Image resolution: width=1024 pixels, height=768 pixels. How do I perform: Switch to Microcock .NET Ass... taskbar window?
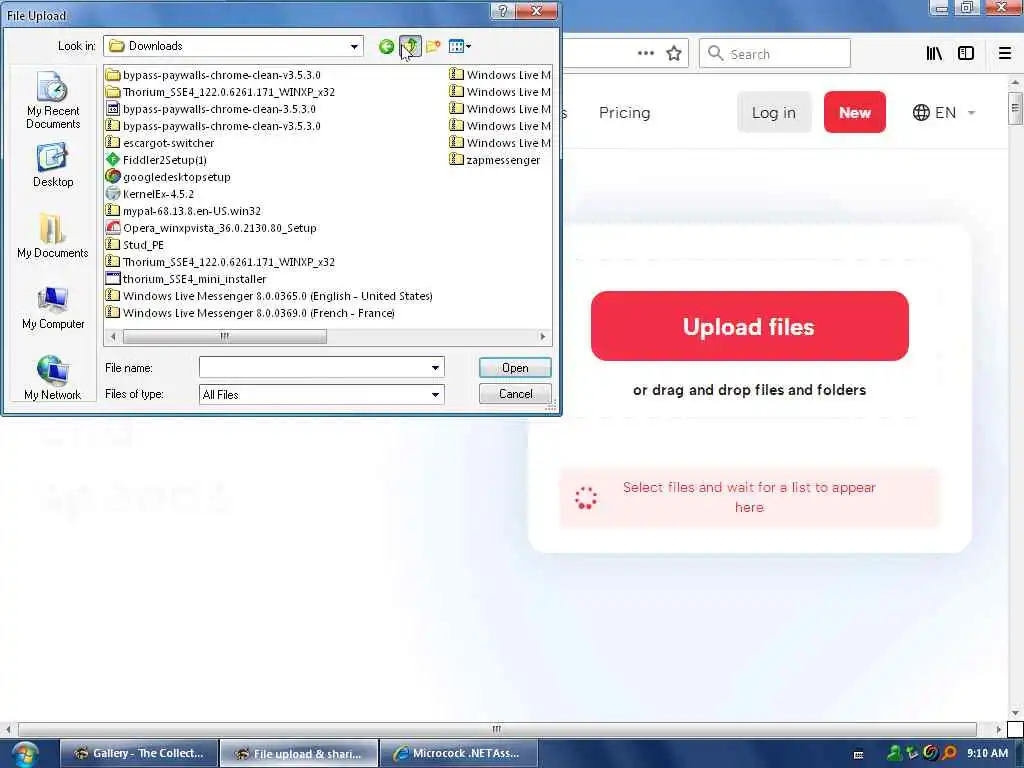(x=458, y=754)
